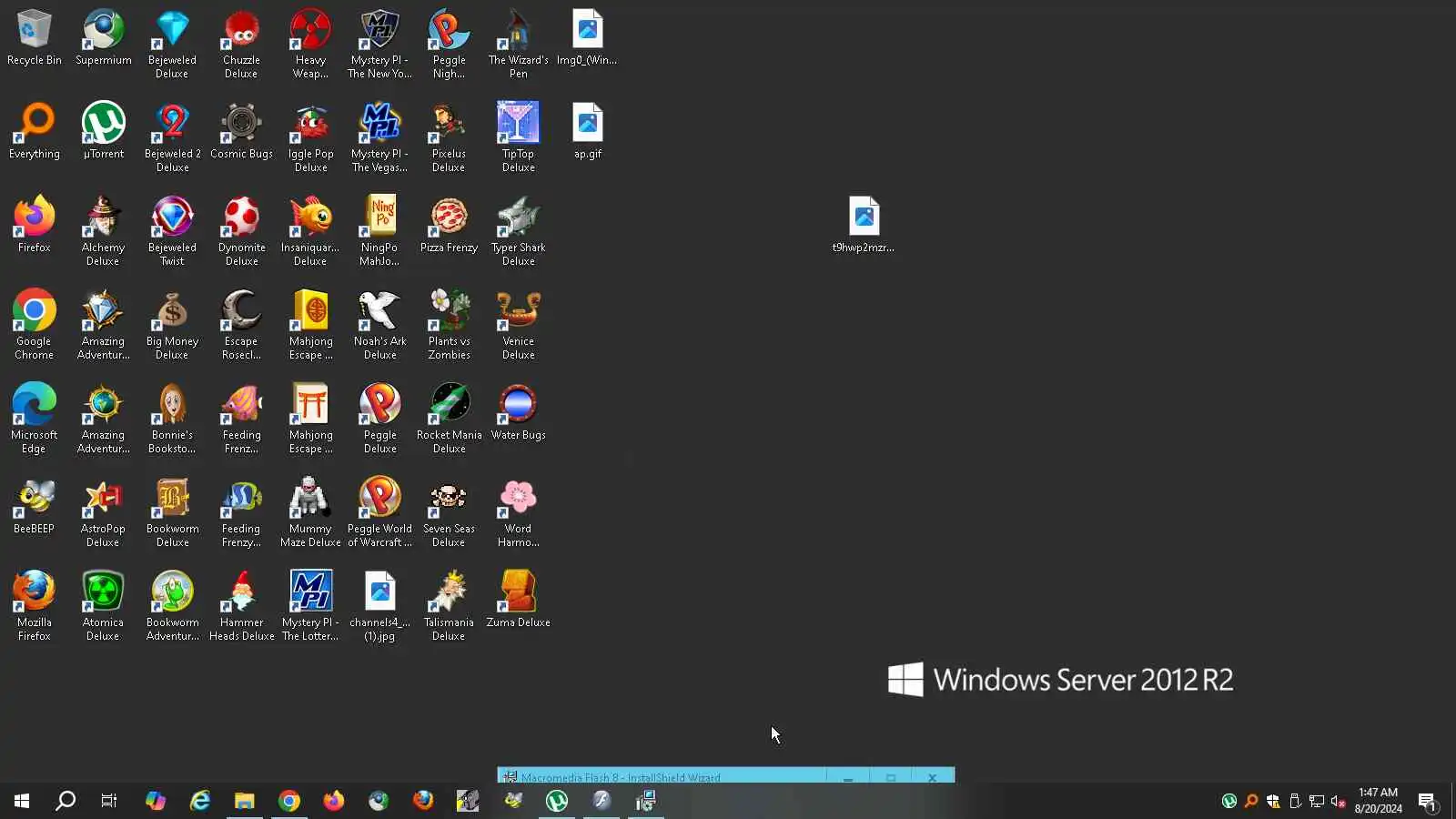Select the Bonnie's Bookstore desktop shortcut
Viewport: 1456px width, 819px height.
click(172, 419)
